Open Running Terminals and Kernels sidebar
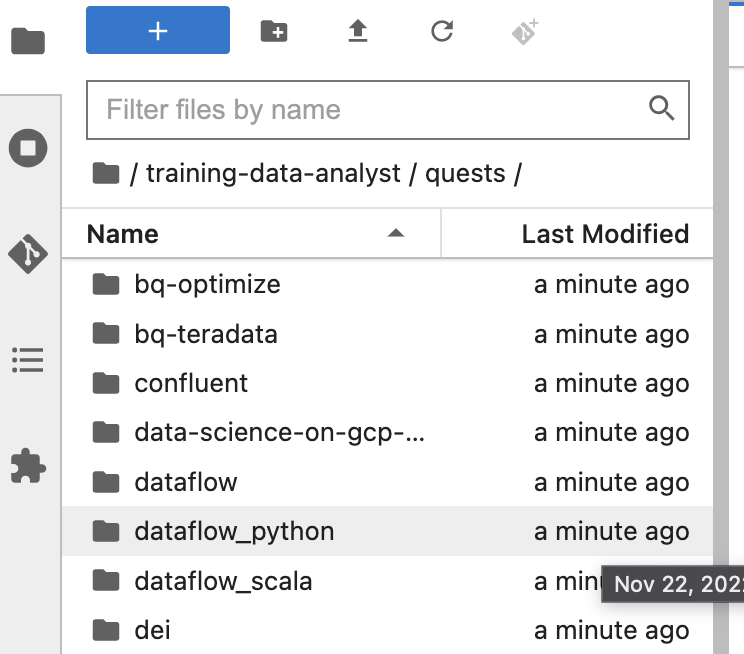The width and height of the screenshot is (744, 654). [x=28, y=149]
